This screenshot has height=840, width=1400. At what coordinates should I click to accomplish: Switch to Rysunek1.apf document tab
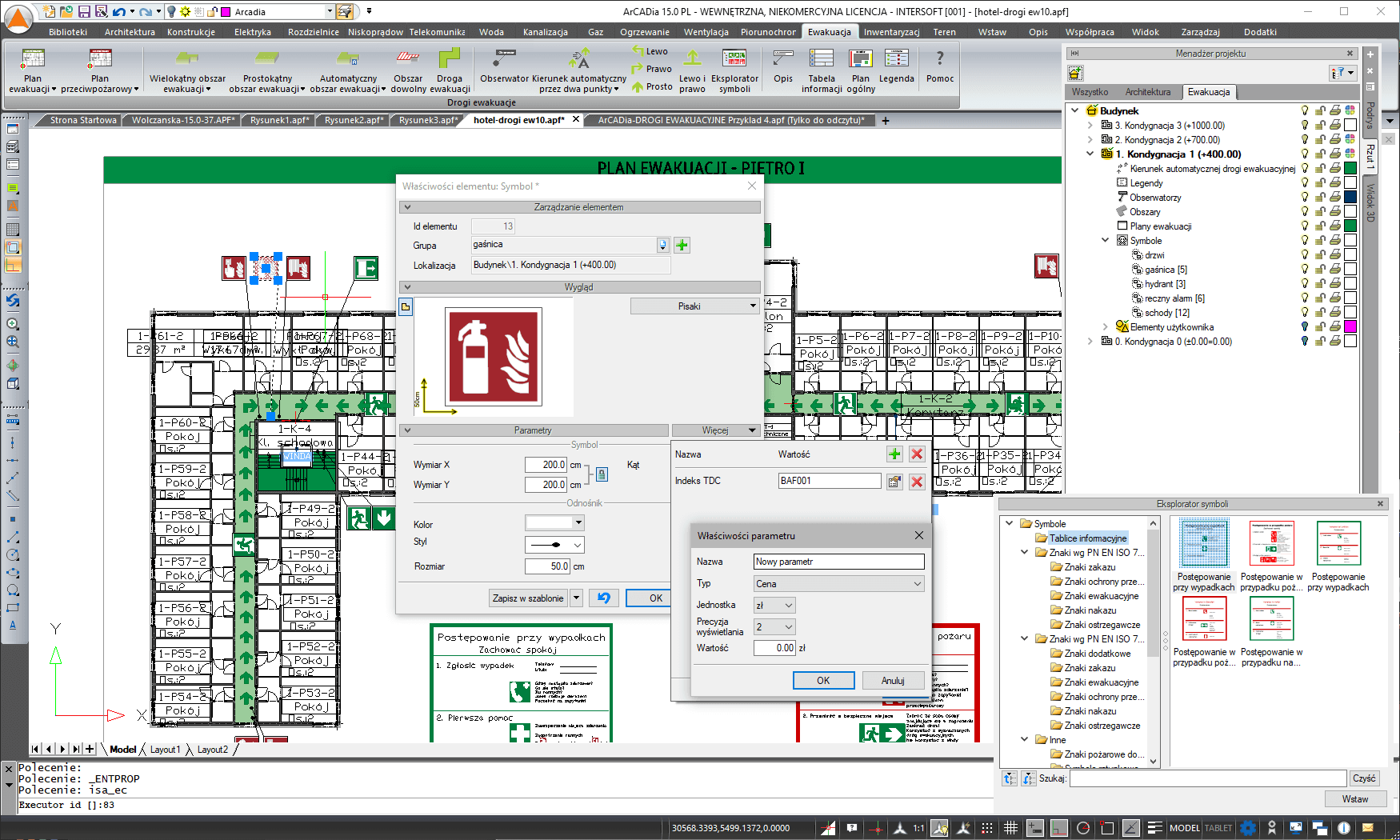click(x=278, y=120)
